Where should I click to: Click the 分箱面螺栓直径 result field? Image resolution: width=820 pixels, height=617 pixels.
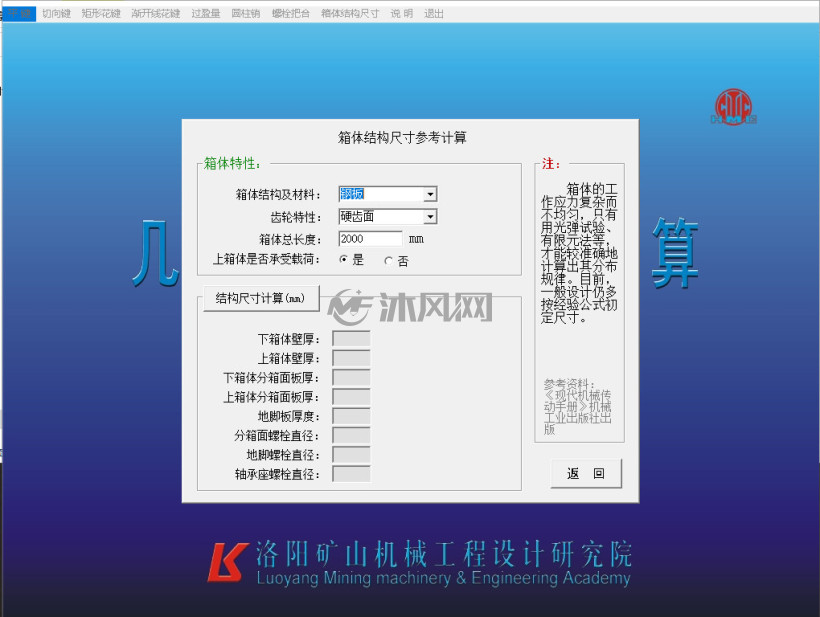[x=351, y=436]
